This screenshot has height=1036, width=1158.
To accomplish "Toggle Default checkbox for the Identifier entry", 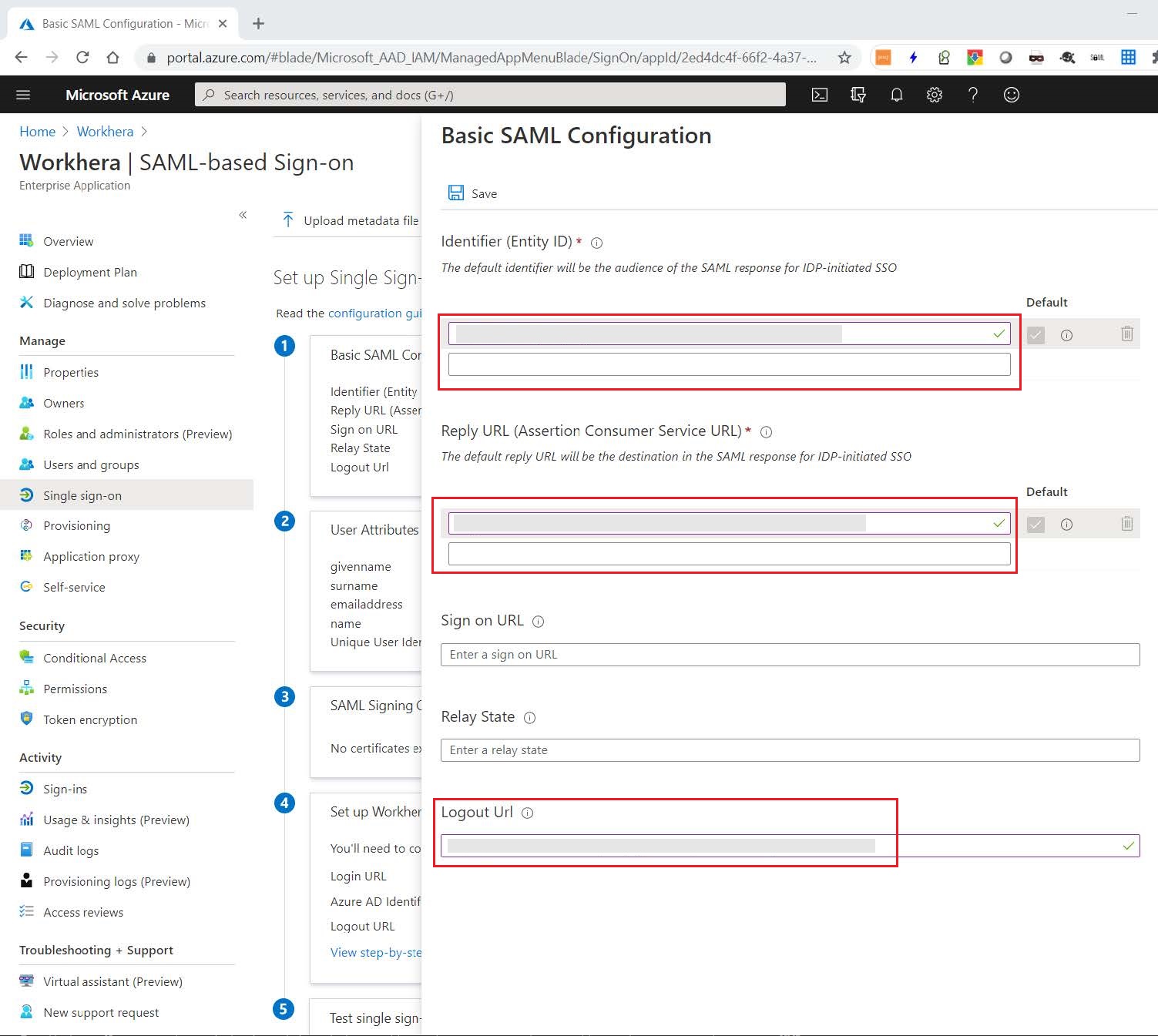I will click(x=1036, y=335).
